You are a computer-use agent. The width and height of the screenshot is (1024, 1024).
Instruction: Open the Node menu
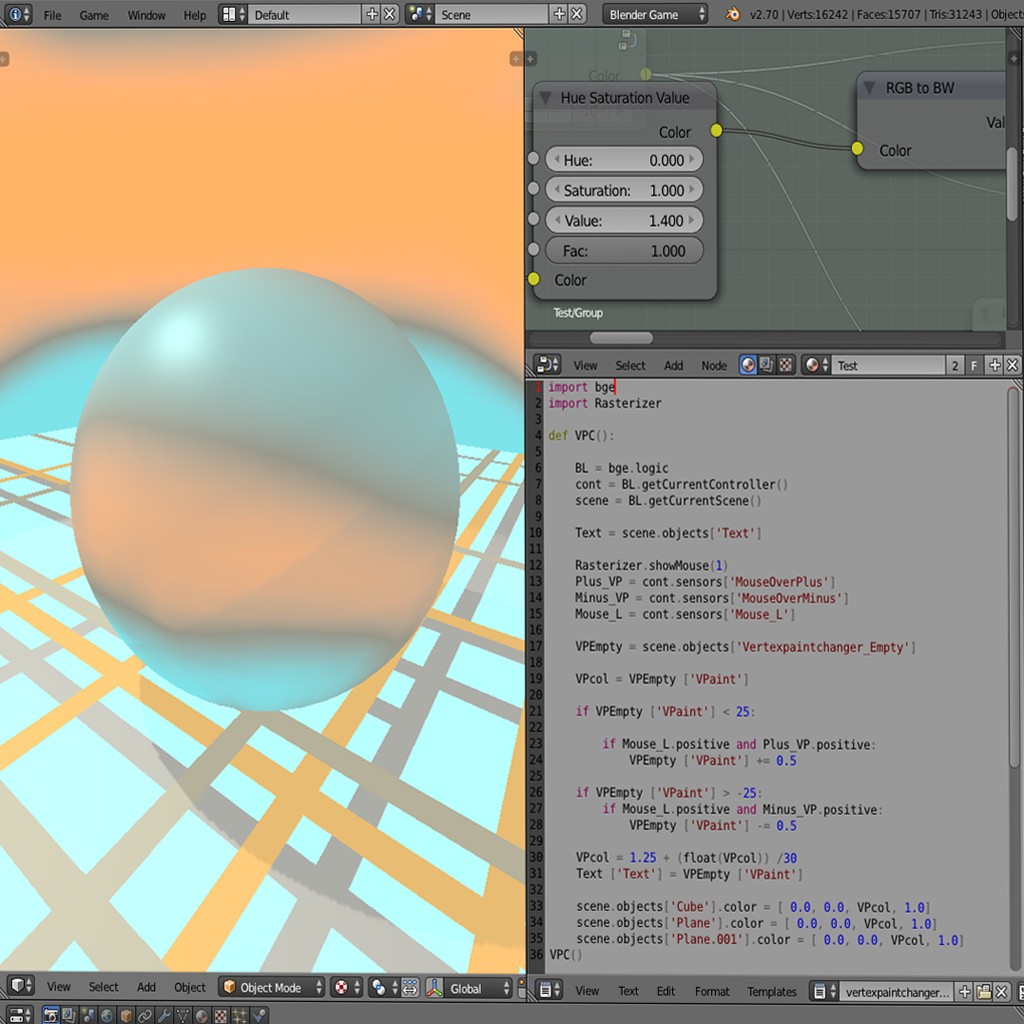[x=714, y=365]
